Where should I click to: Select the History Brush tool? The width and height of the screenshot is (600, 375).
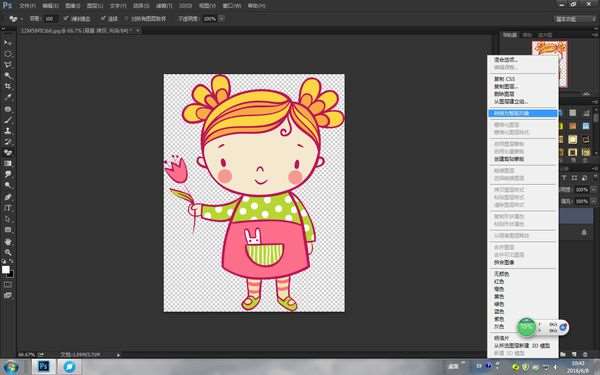8,142
